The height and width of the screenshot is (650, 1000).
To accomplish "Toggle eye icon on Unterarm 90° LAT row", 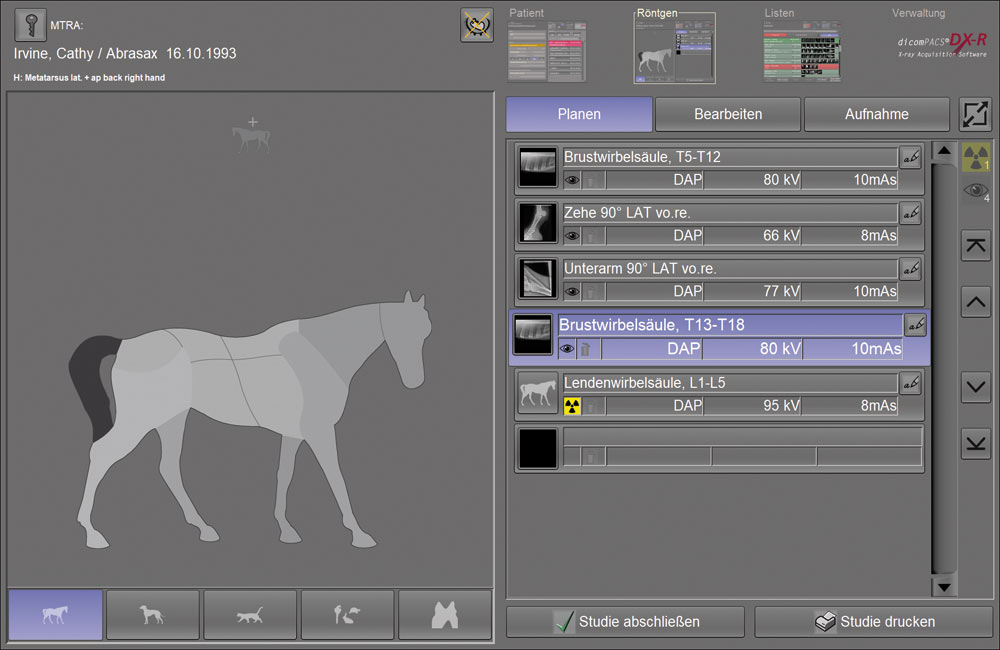I will tap(572, 292).
